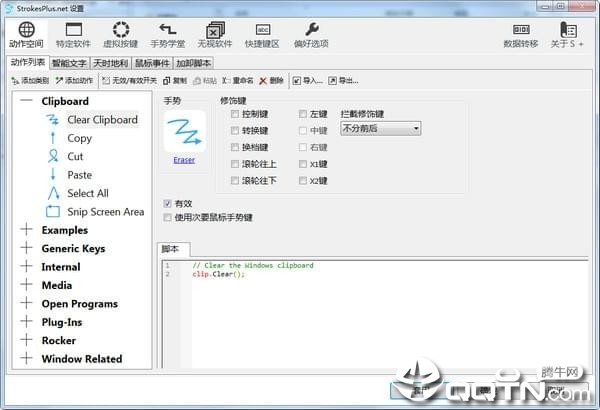This screenshot has width=600, height=410.
Task: Expand the Internal category
Action: [x=26, y=266]
